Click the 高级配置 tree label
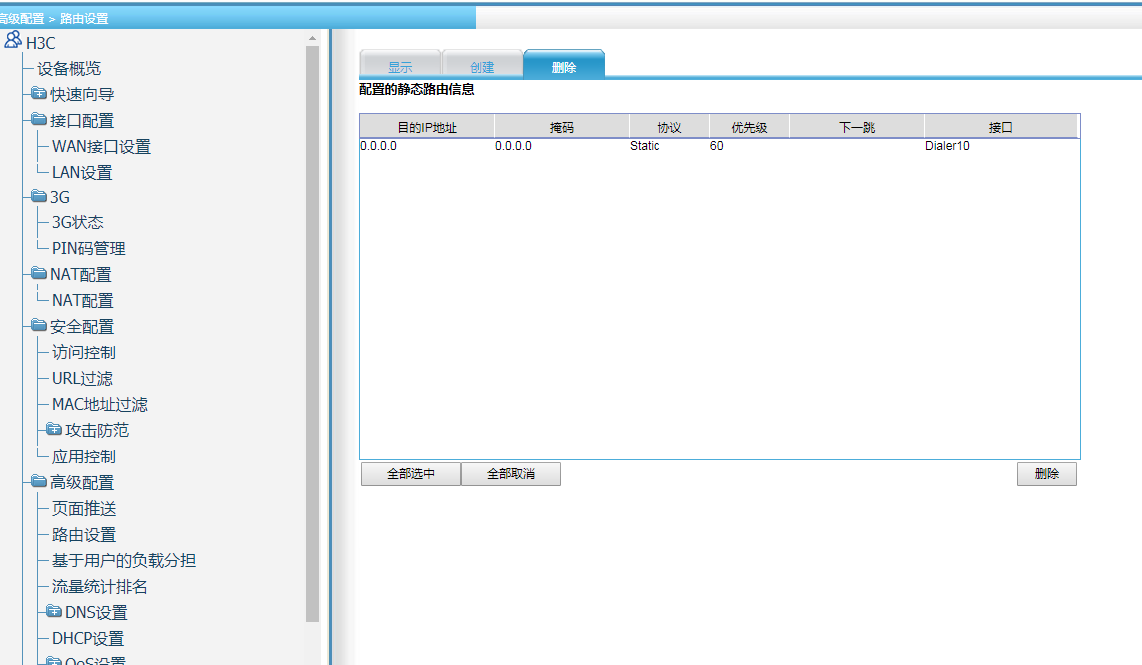This screenshot has width=1142, height=665. coord(82,482)
